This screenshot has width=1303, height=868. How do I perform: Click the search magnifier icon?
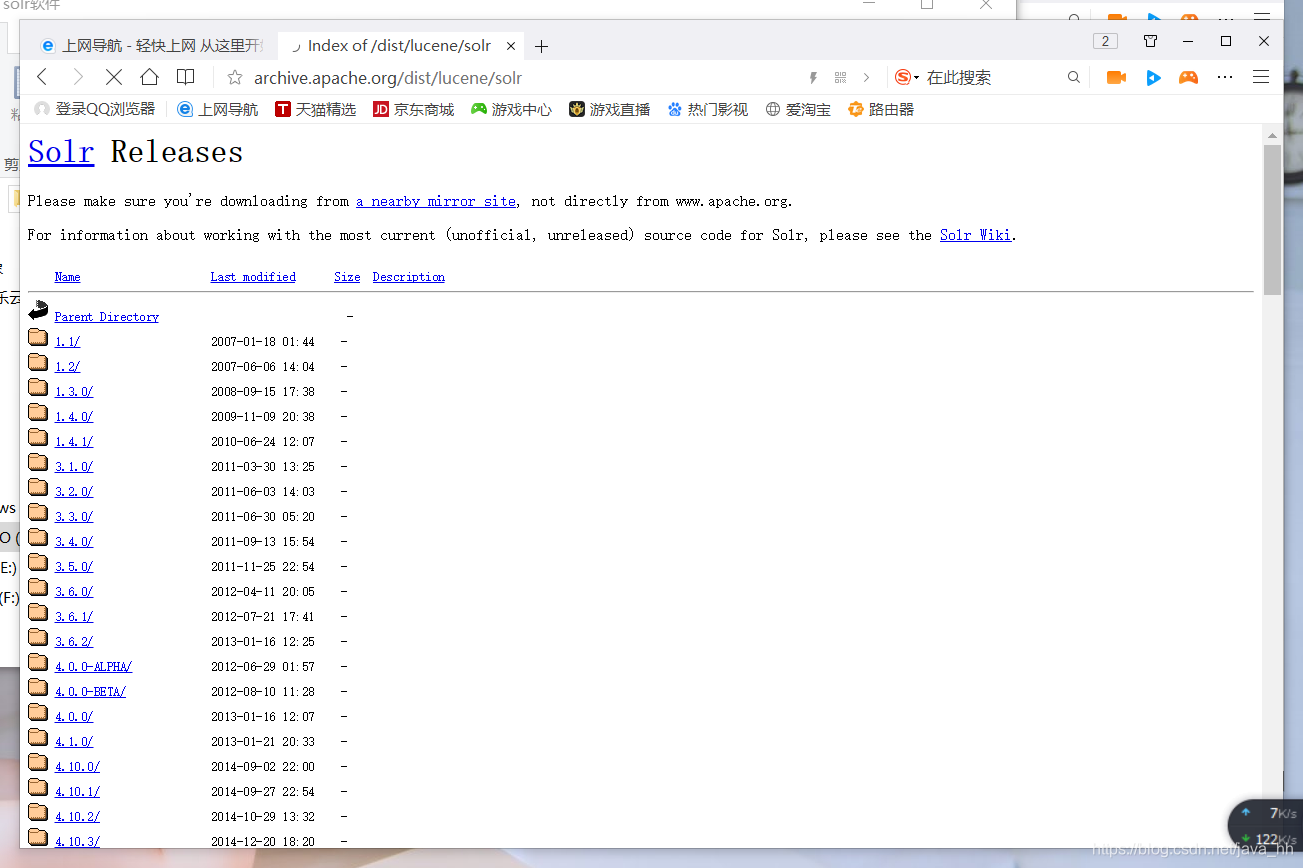[1074, 77]
